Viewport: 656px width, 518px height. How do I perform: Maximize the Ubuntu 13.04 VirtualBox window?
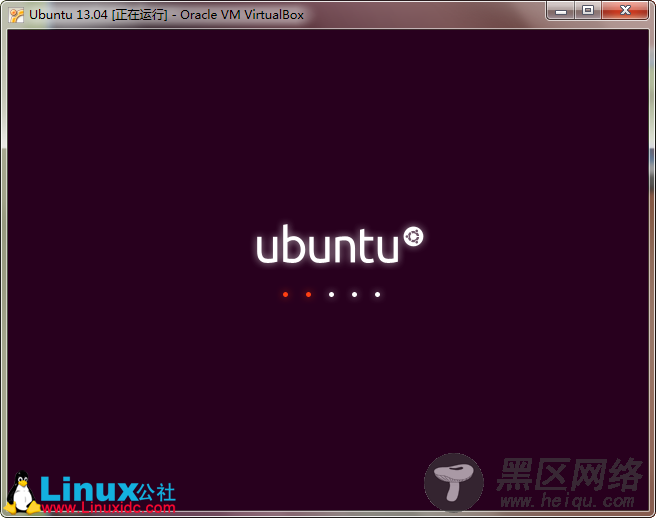[588, 11]
